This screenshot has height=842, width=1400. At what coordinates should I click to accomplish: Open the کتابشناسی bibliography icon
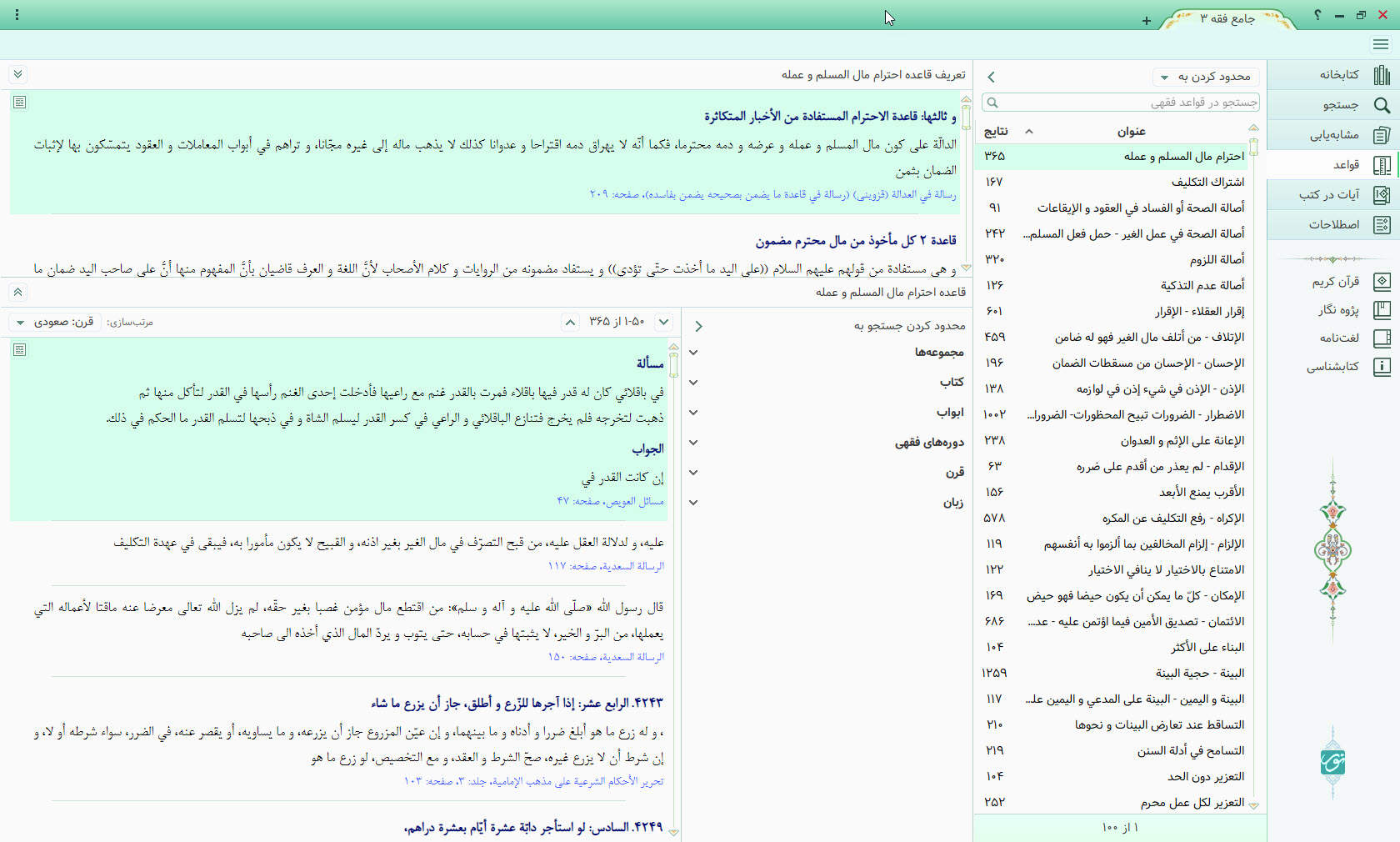click(x=1382, y=366)
